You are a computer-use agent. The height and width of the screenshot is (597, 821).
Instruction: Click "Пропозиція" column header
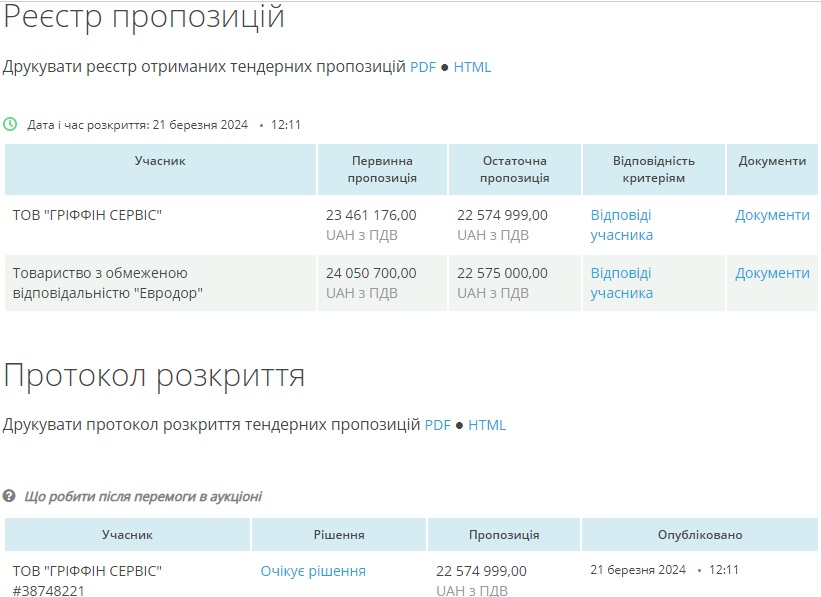pyautogui.click(x=504, y=535)
